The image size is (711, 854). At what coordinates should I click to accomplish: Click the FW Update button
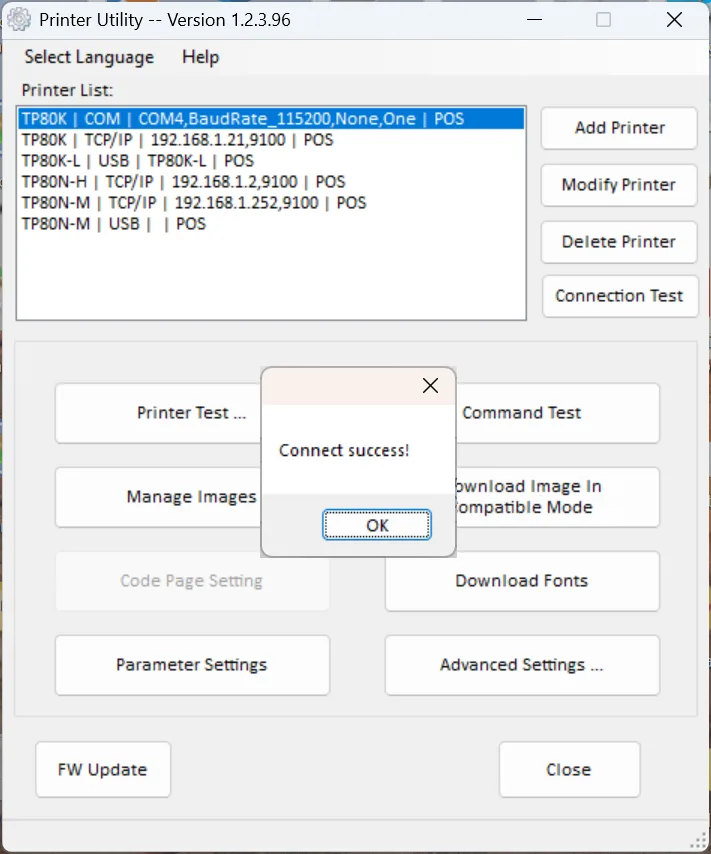click(x=103, y=770)
